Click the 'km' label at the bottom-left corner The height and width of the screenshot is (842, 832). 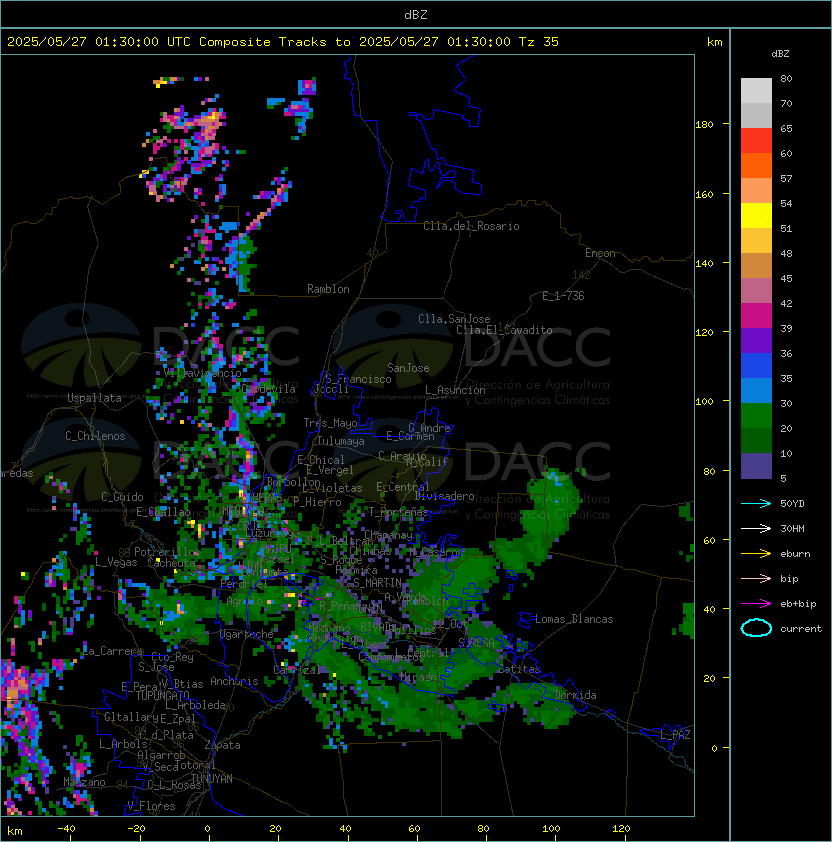point(15,831)
